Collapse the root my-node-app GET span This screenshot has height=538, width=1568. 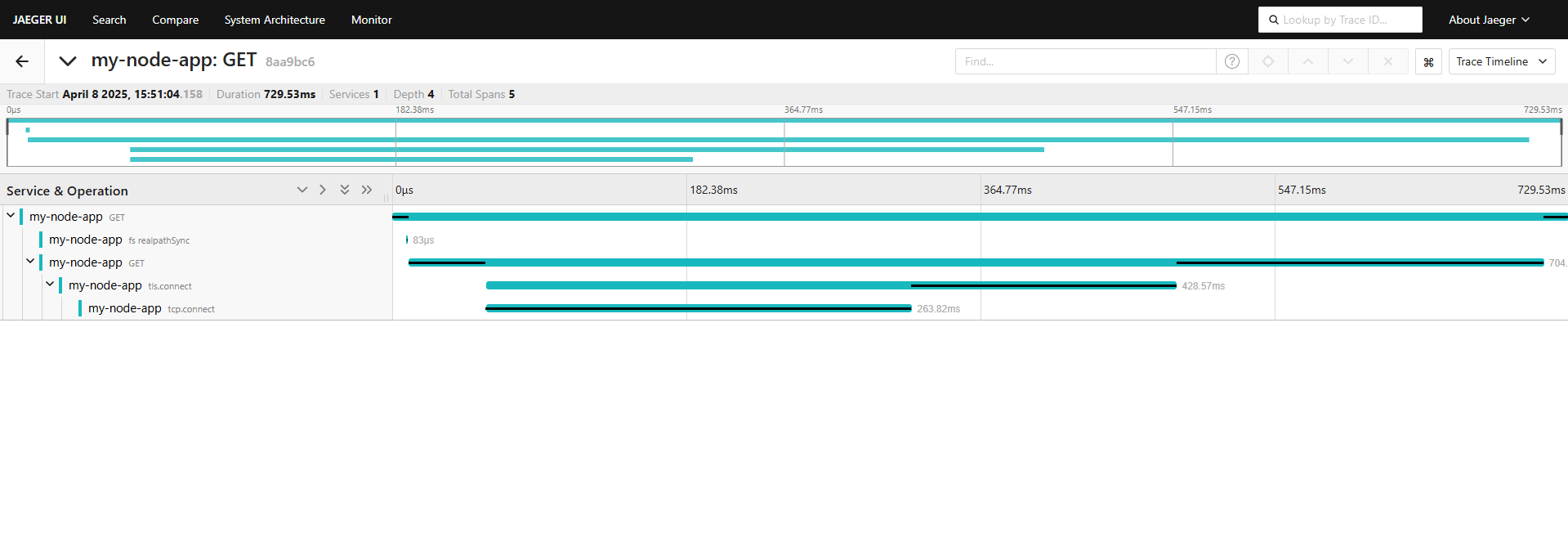pyautogui.click(x=11, y=216)
